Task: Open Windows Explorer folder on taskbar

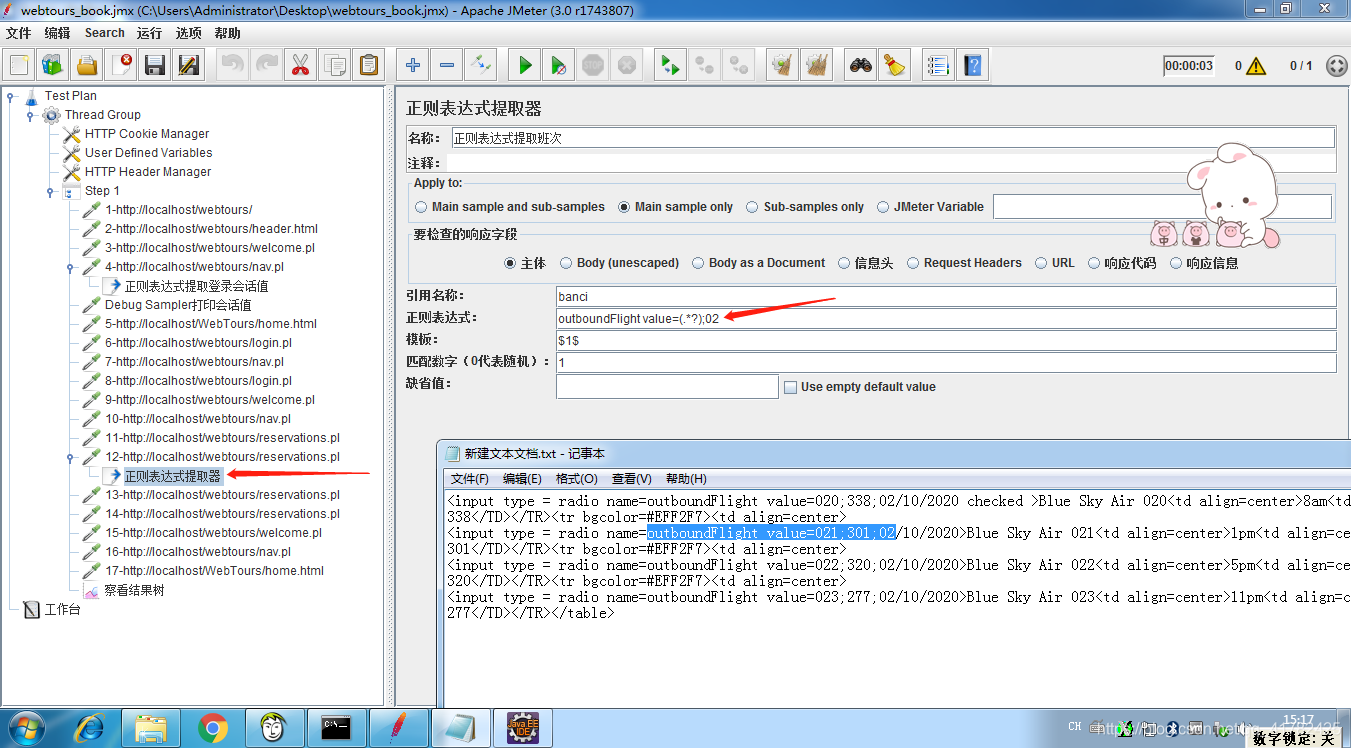Action: pyautogui.click(x=151, y=729)
